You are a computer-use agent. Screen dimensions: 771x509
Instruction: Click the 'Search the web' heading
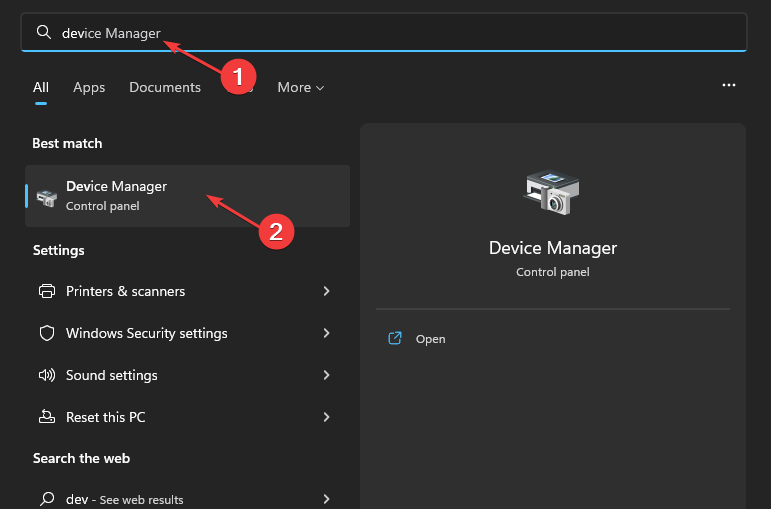[81, 458]
